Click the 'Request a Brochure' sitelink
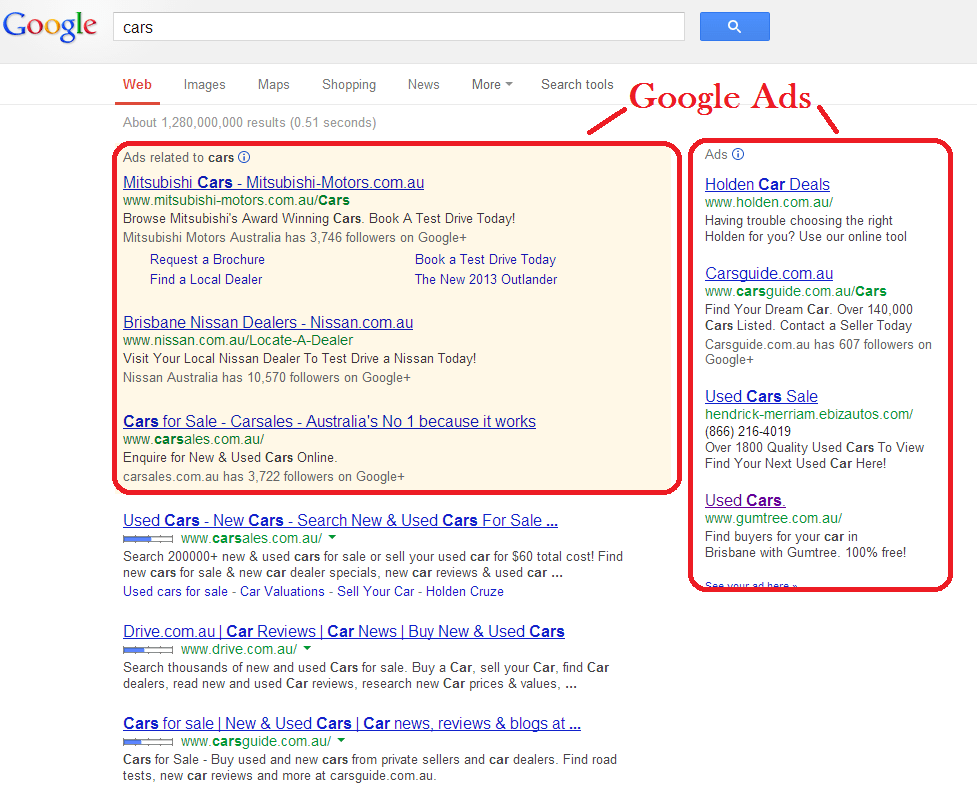977x803 pixels. coord(207,259)
